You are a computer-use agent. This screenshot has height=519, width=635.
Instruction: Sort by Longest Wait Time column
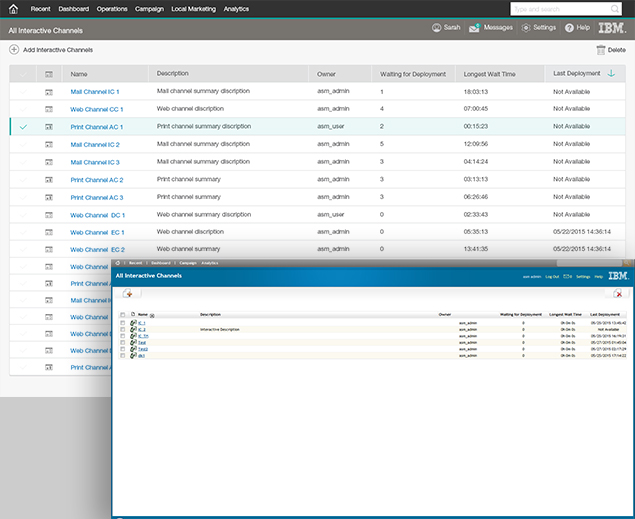click(489, 74)
